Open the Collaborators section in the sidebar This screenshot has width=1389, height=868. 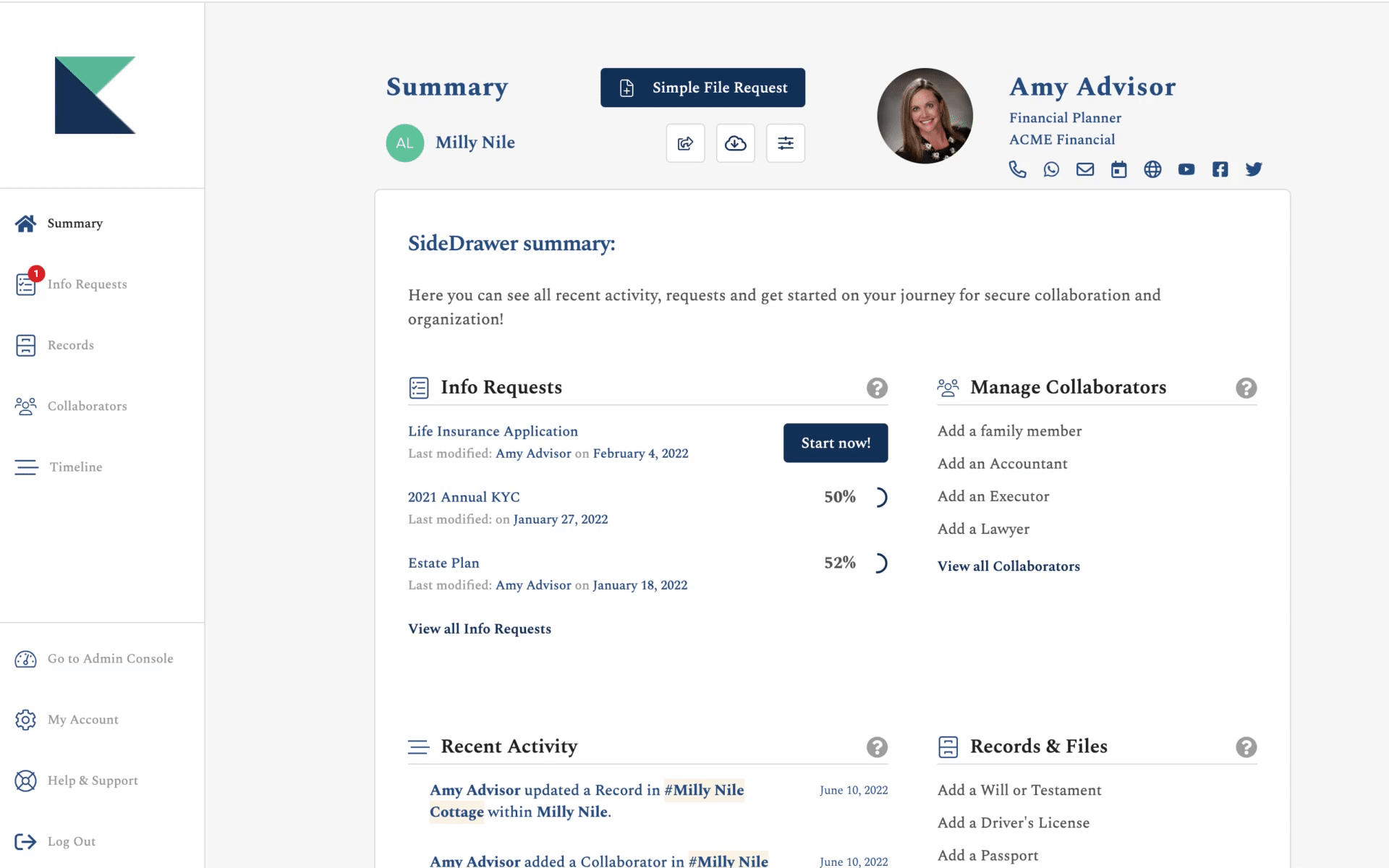click(x=87, y=406)
